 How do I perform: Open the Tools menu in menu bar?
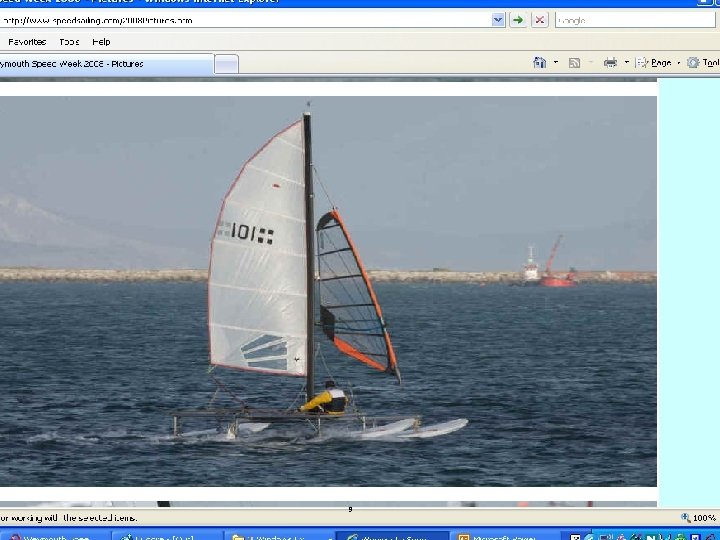(69, 42)
